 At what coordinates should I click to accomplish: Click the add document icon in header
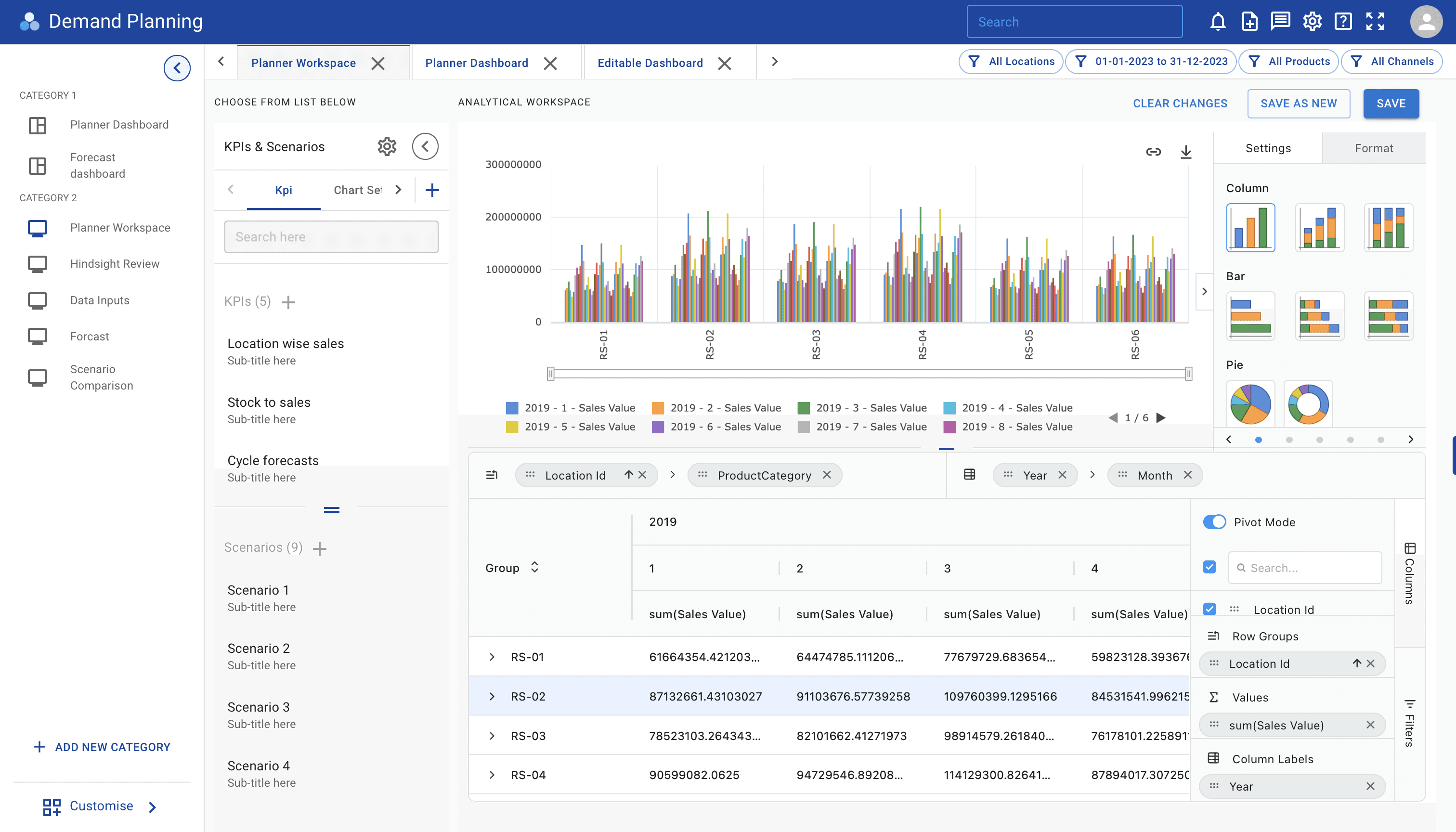click(x=1249, y=22)
